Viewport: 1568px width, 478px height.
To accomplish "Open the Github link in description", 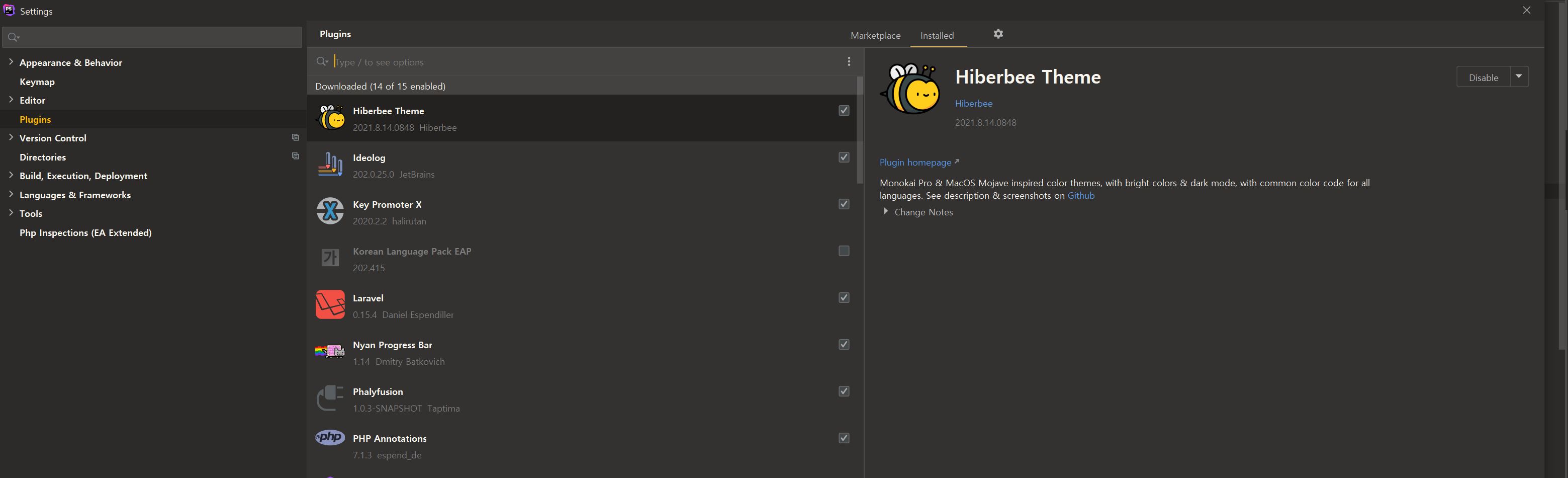I will (x=1081, y=195).
